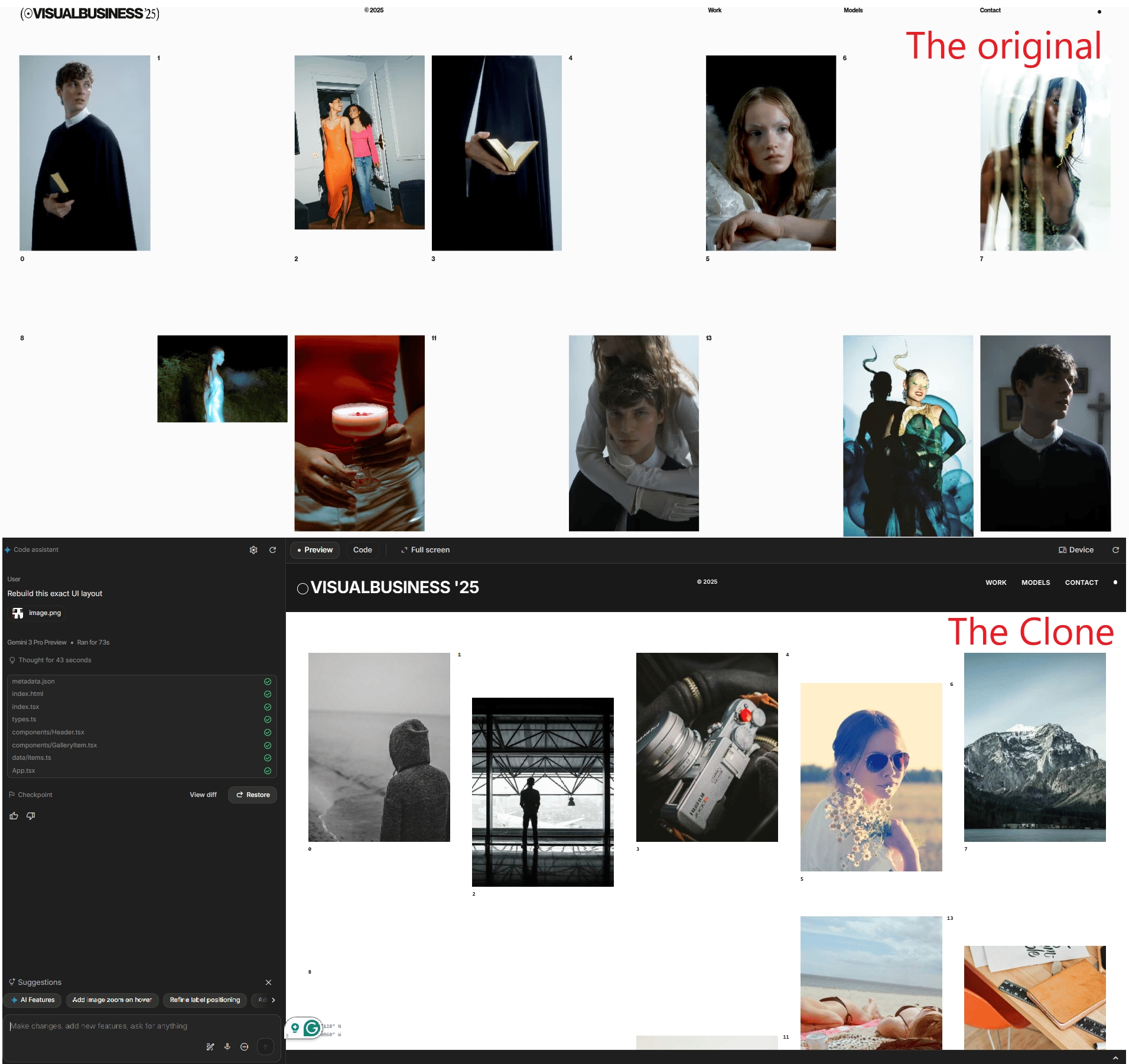Image resolution: width=1129 pixels, height=1064 pixels.
Task: Give thumbs up feedback on the response
Action: pos(14,815)
